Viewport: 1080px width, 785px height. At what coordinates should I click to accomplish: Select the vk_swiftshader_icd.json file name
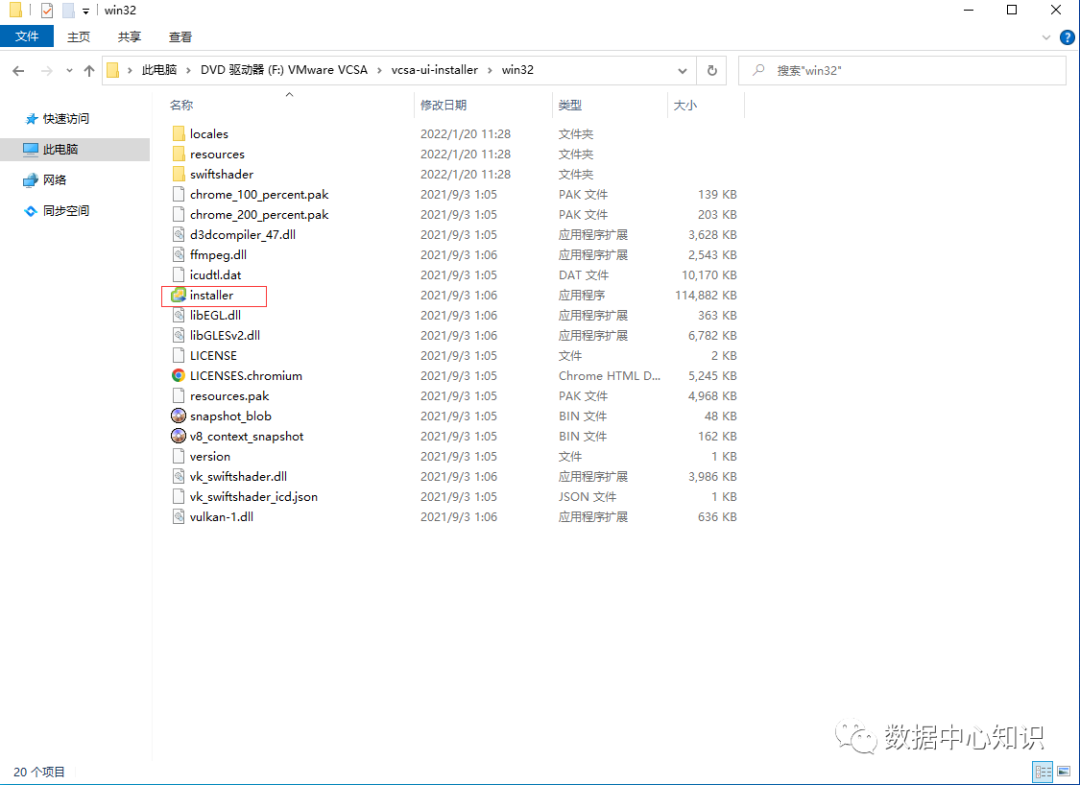253,496
